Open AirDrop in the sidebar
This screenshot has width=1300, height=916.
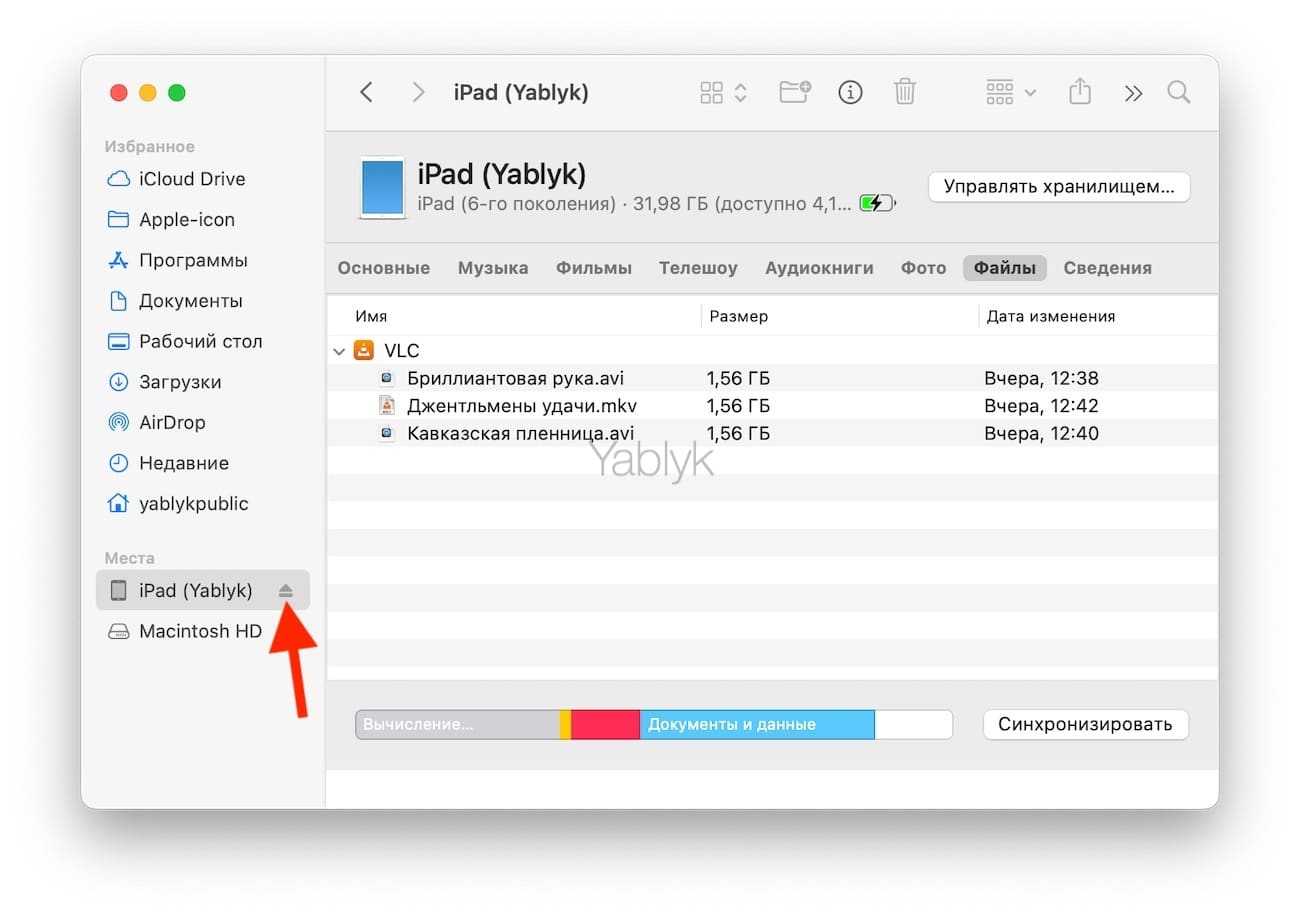171,423
